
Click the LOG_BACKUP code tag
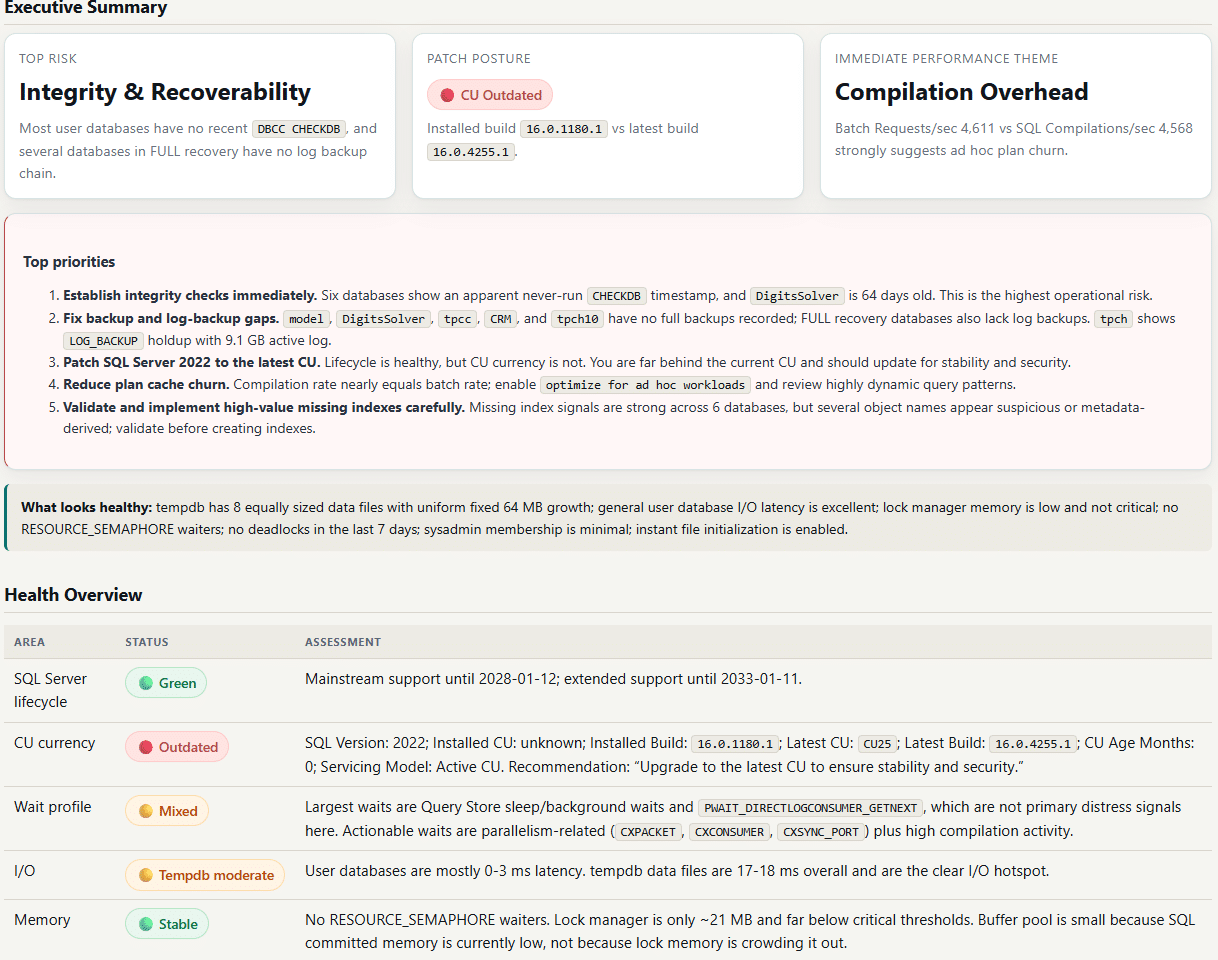(x=103, y=342)
